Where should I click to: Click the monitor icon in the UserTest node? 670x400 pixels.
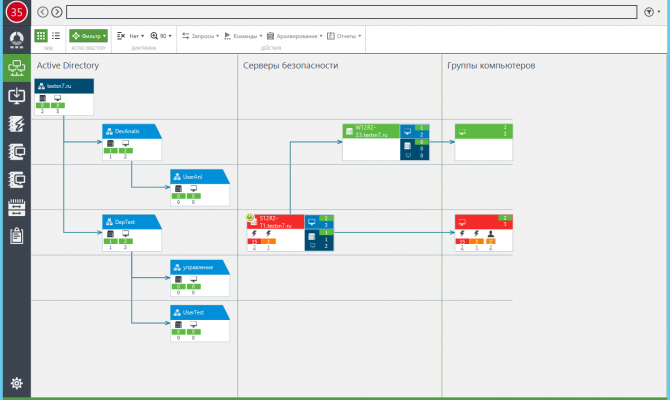[193, 325]
